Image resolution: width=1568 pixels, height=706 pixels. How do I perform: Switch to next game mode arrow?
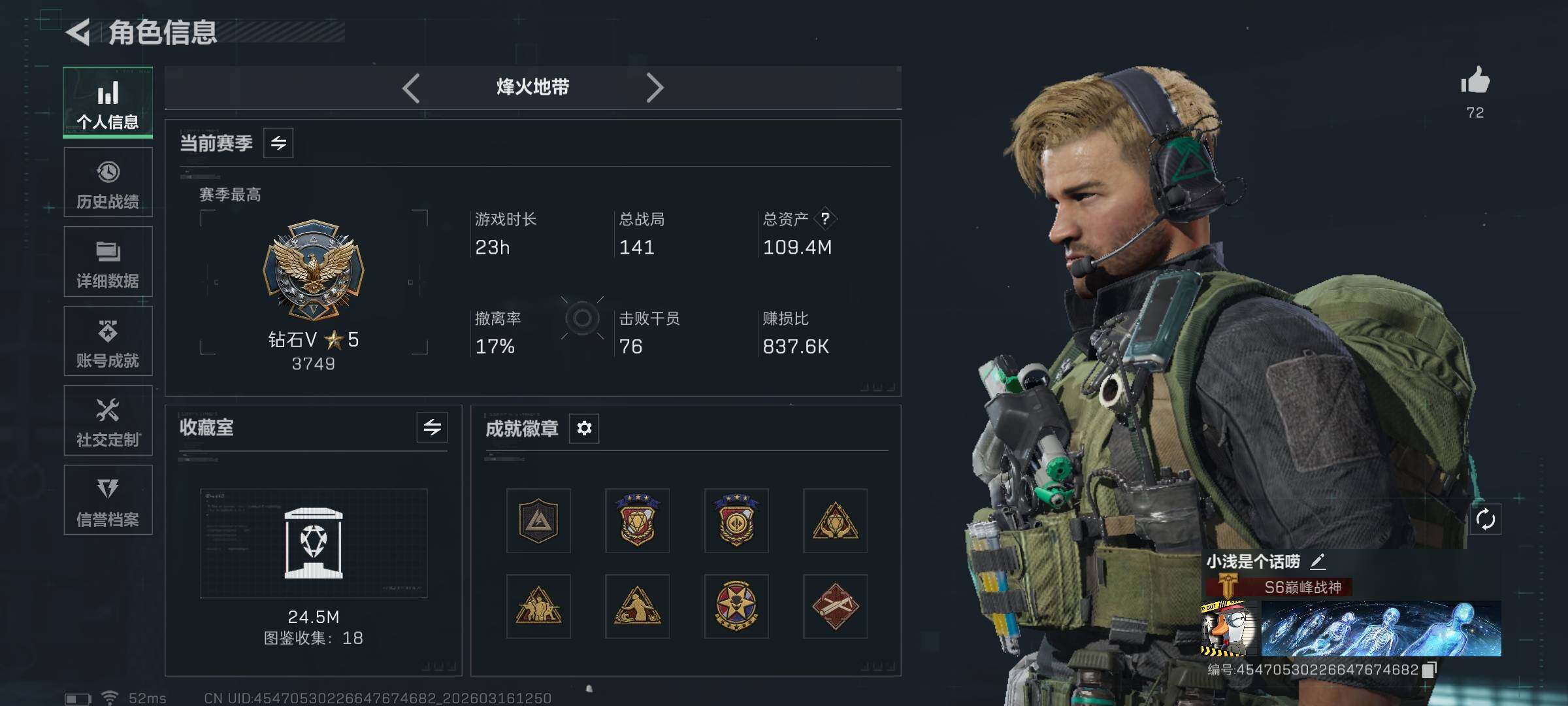pos(655,88)
